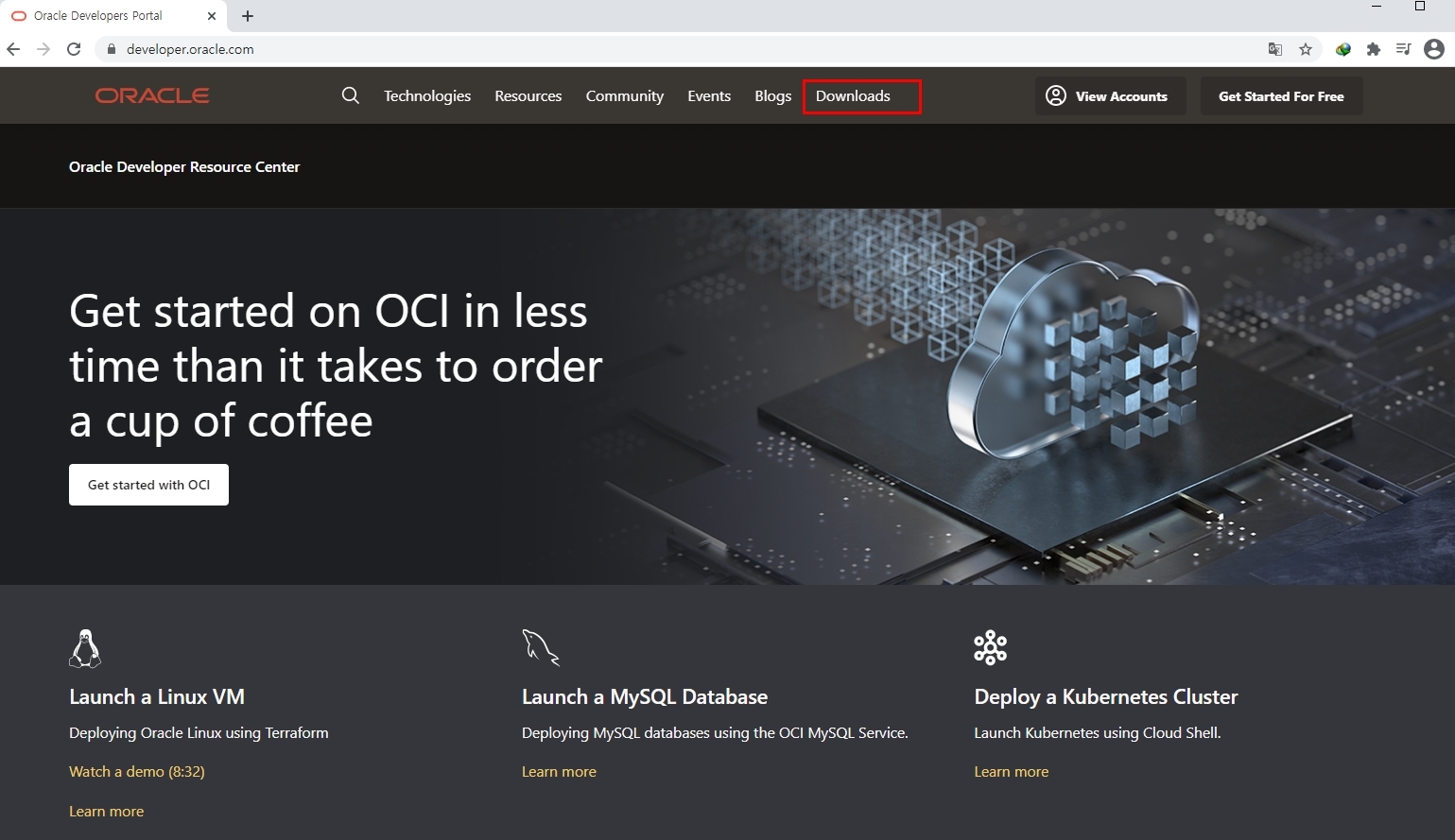The image size is (1455, 840).
Task: Click the Oracle logo
Action: click(152, 95)
